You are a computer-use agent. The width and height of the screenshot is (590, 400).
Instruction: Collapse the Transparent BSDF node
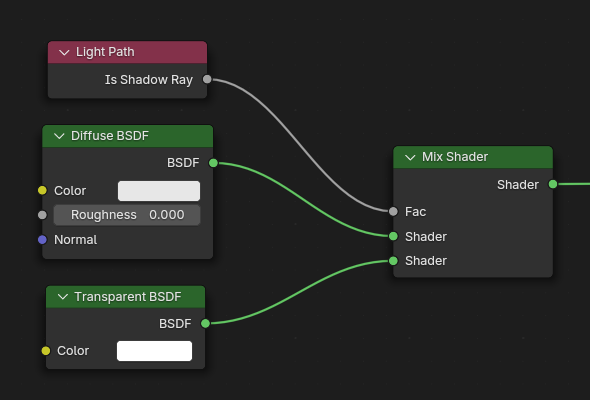[x=63, y=297]
